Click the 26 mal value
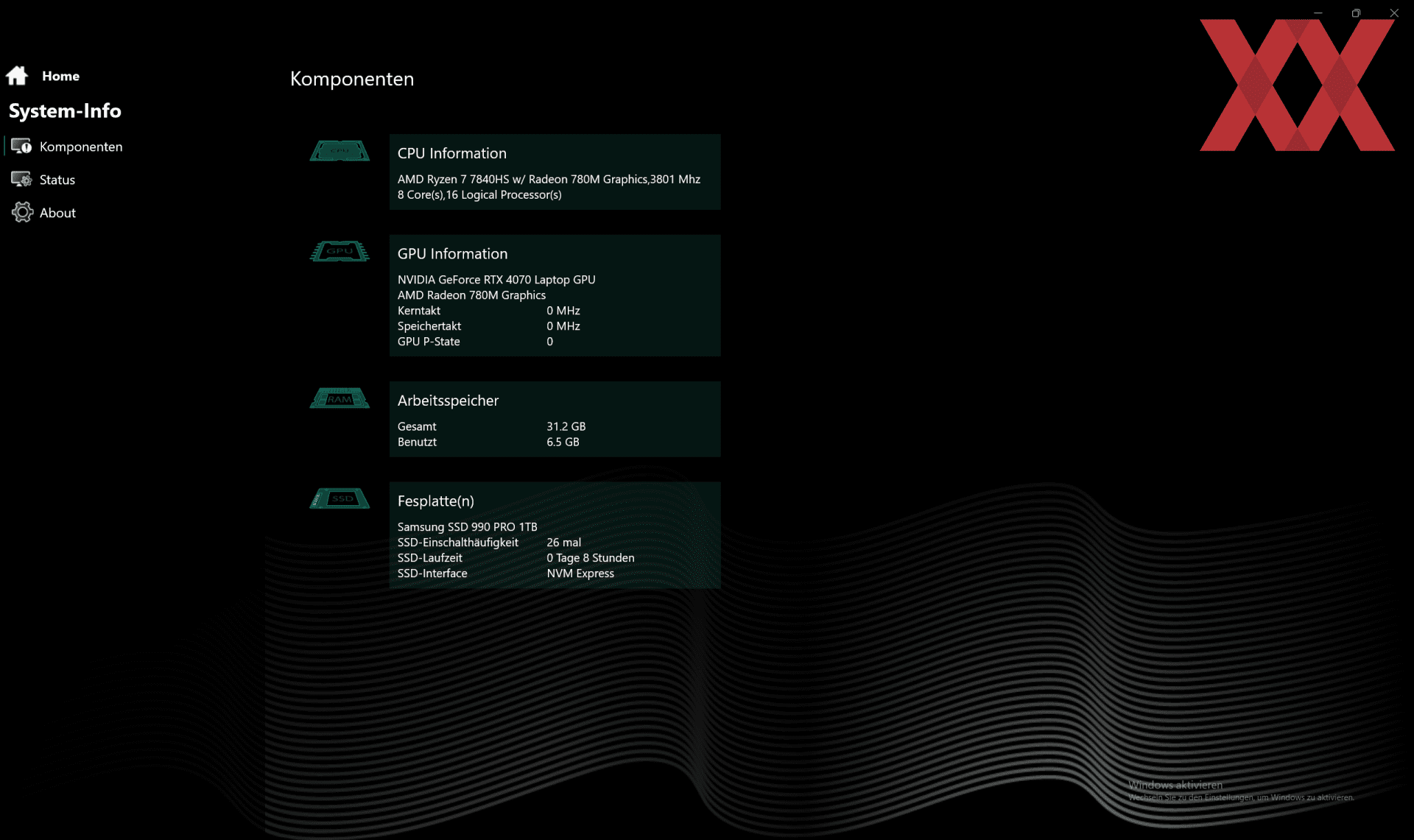Screen dimensions: 1414x840 click(564, 543)
